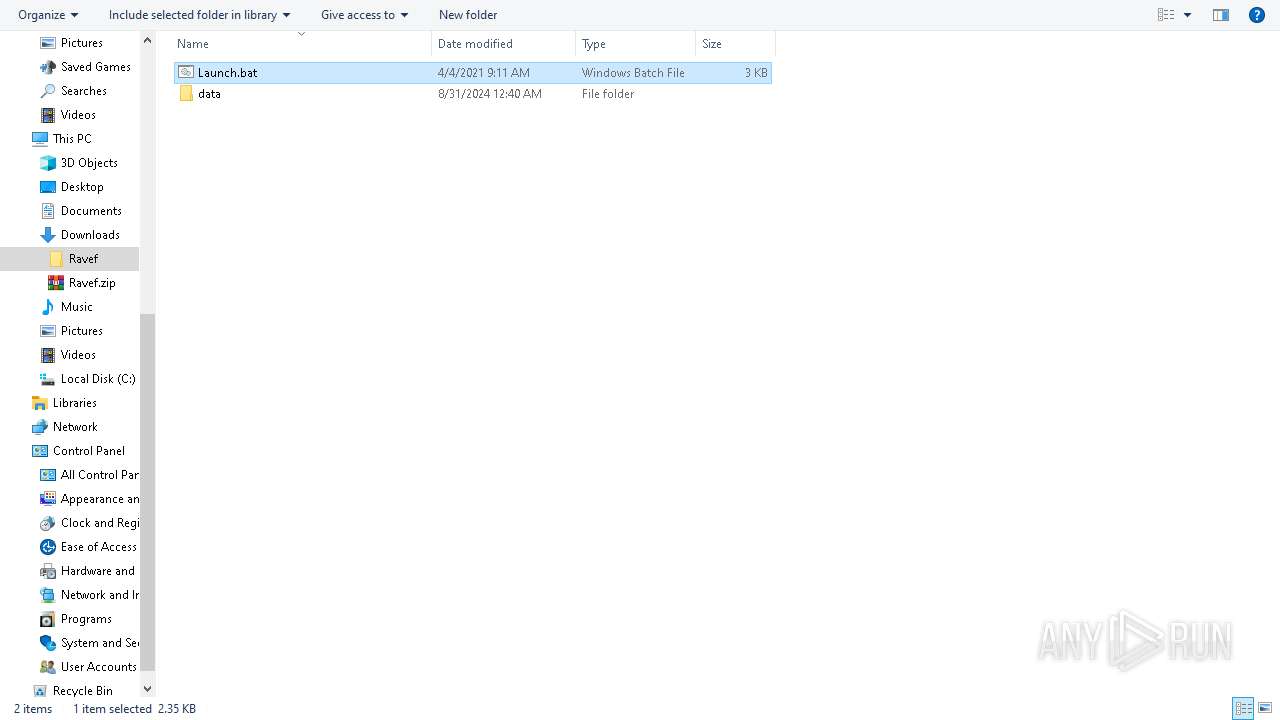Open the Give access to dropdown
Viewport: 1280px width, 720px height.
click(x=364, y=15)
